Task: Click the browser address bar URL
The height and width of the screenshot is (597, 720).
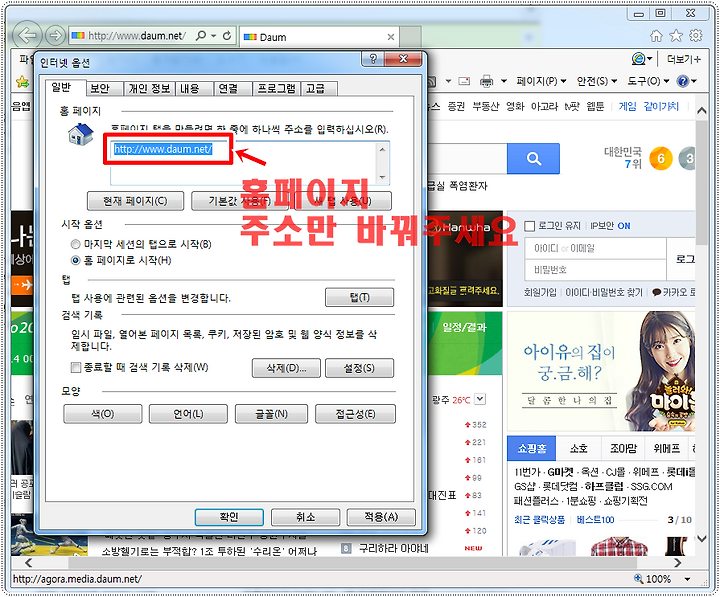Action: (137, 36)
